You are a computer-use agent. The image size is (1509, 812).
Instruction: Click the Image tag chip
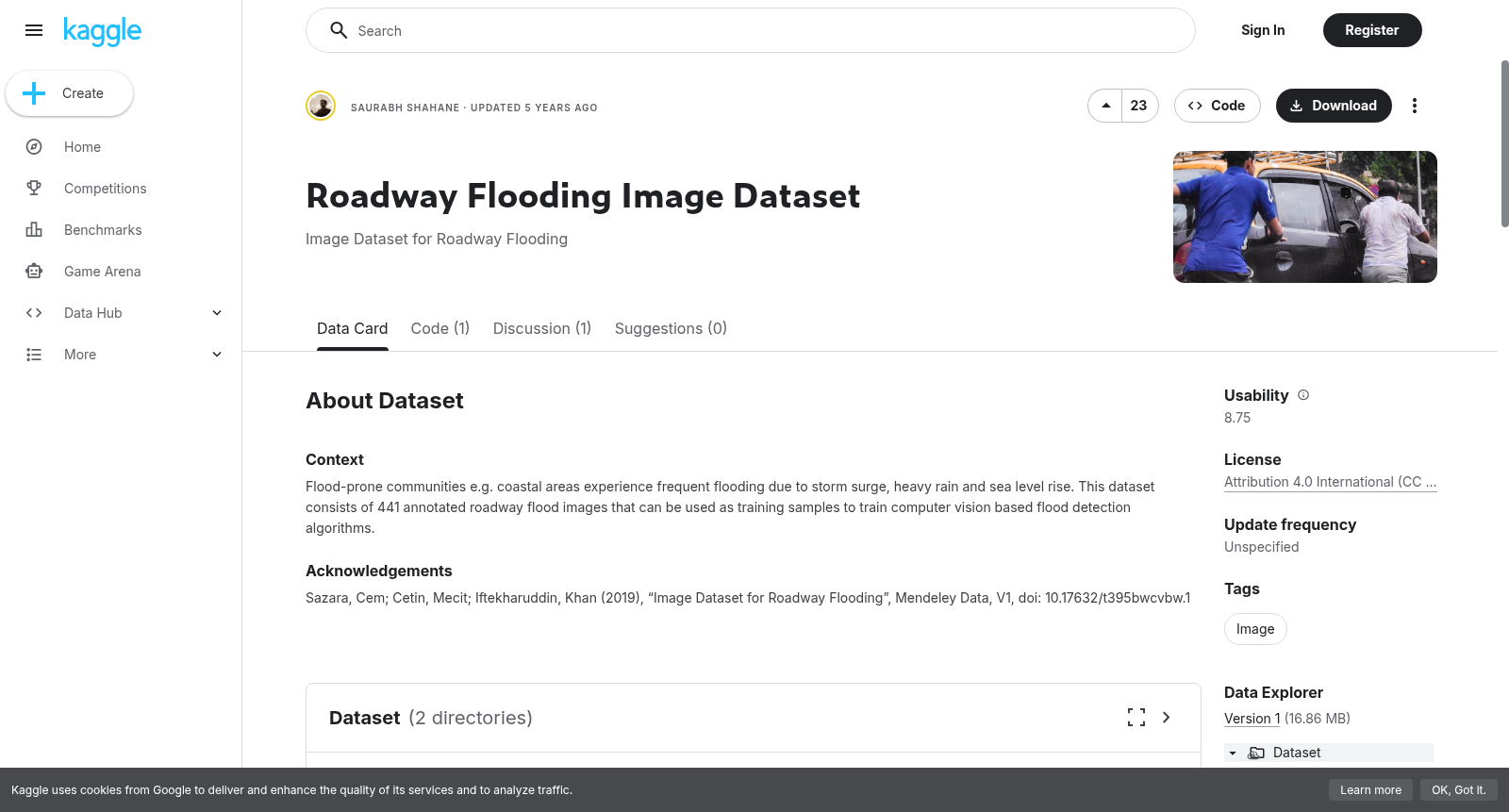click(x=1255, y=629)
